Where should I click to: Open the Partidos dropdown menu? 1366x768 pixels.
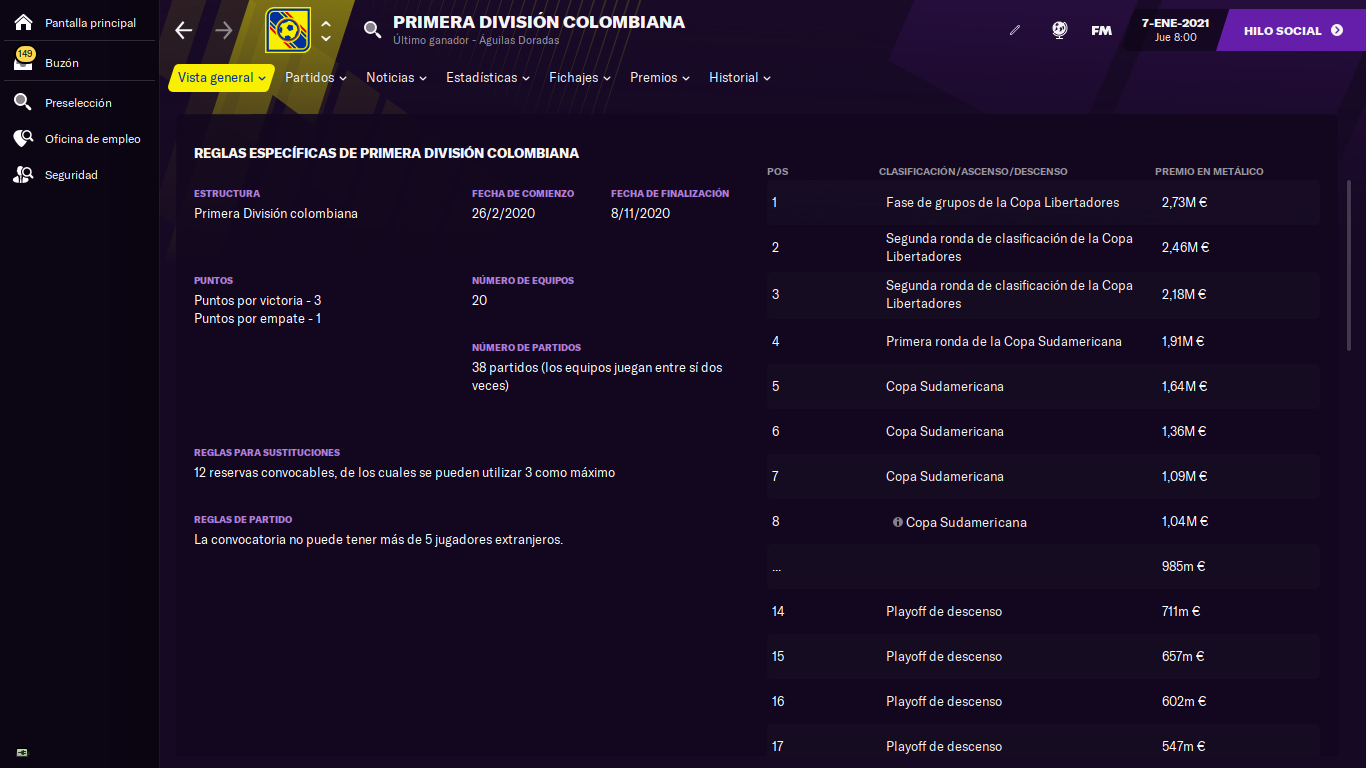coord(316,78)
